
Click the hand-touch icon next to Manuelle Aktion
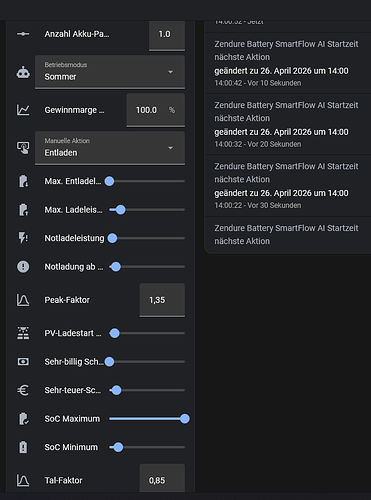pos(23,148)
